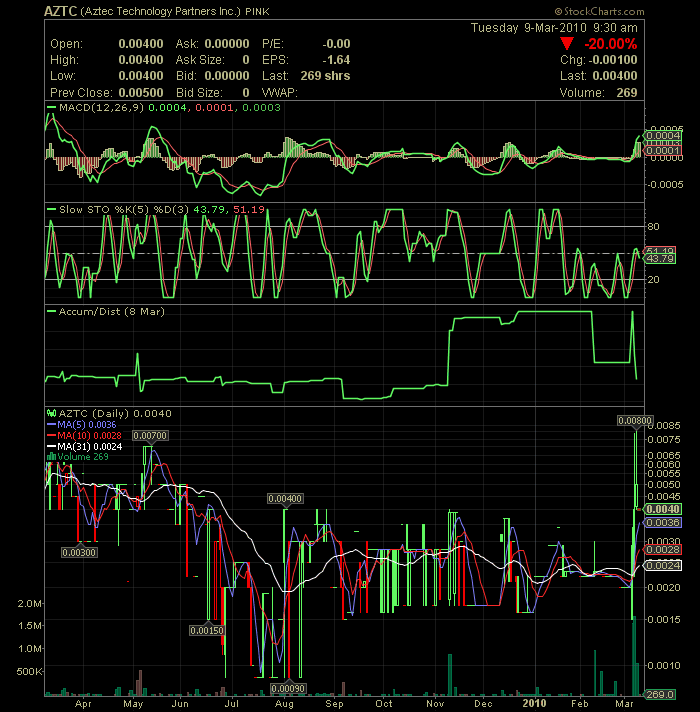The image size is (700, 712).
Task: Click the 0.00400 August peak annotation
Action: 285,499
